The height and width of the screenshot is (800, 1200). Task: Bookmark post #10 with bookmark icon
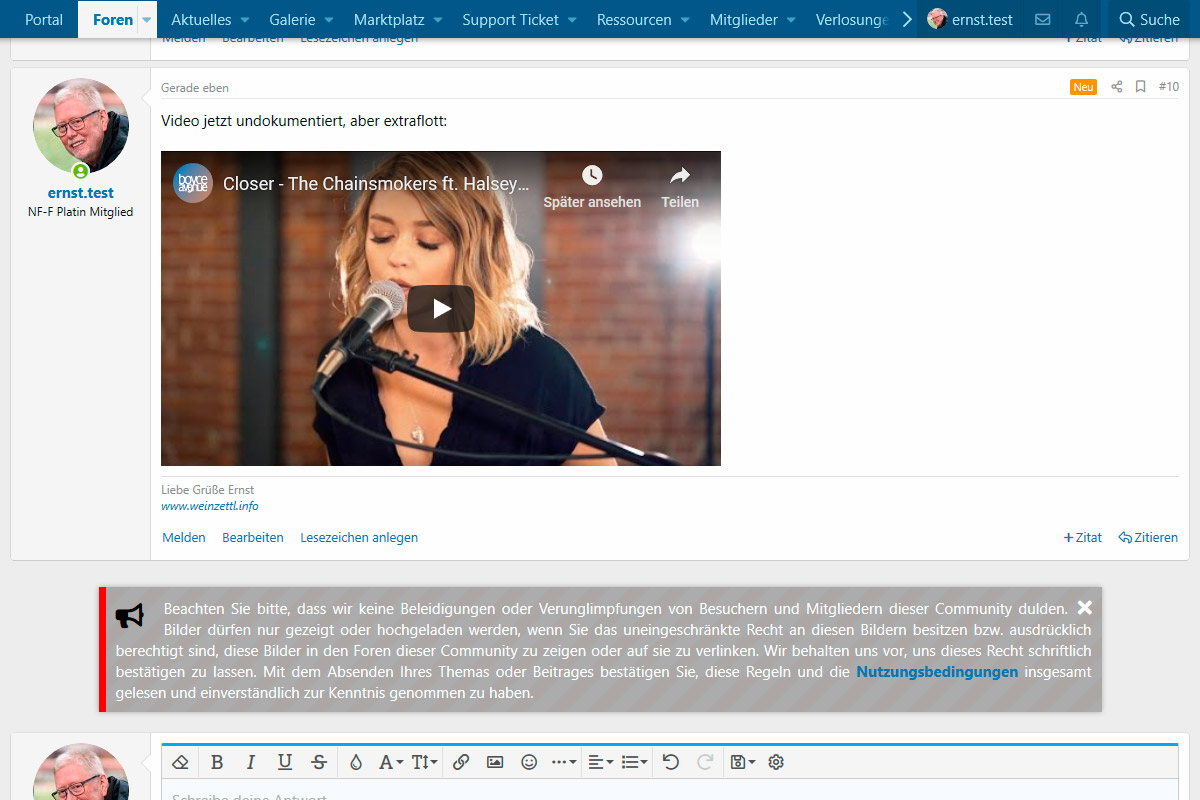1140,87
